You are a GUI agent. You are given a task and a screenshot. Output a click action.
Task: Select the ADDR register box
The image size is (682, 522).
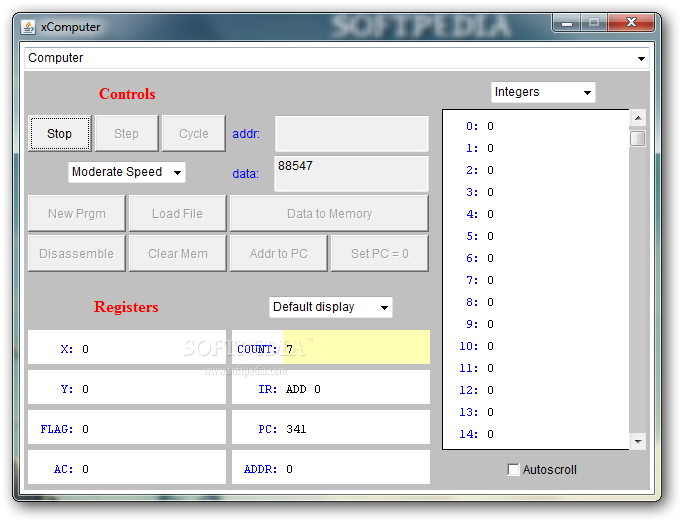tap(331, 467)
